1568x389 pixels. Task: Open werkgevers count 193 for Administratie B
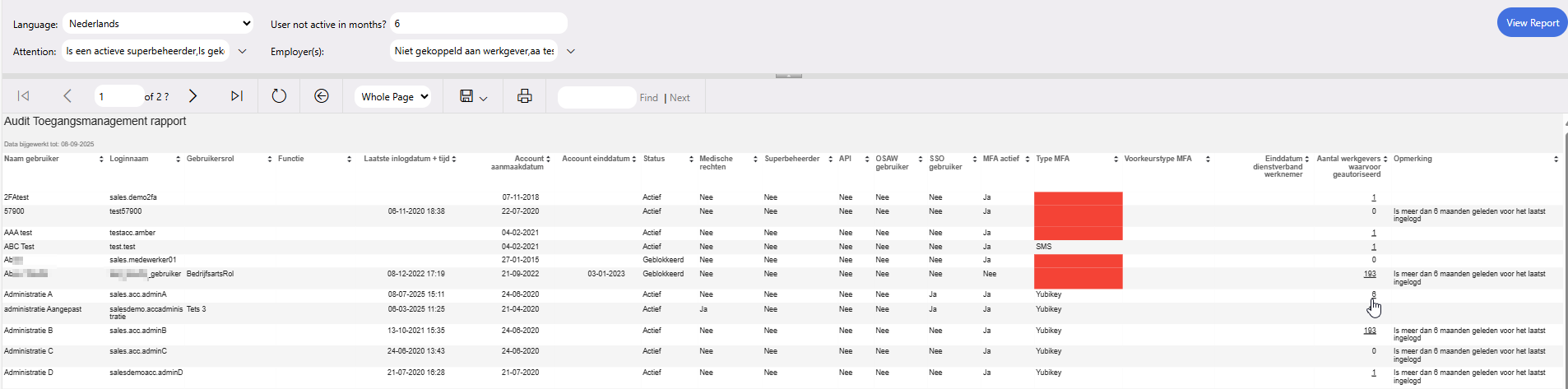[x=1370, y=331]
